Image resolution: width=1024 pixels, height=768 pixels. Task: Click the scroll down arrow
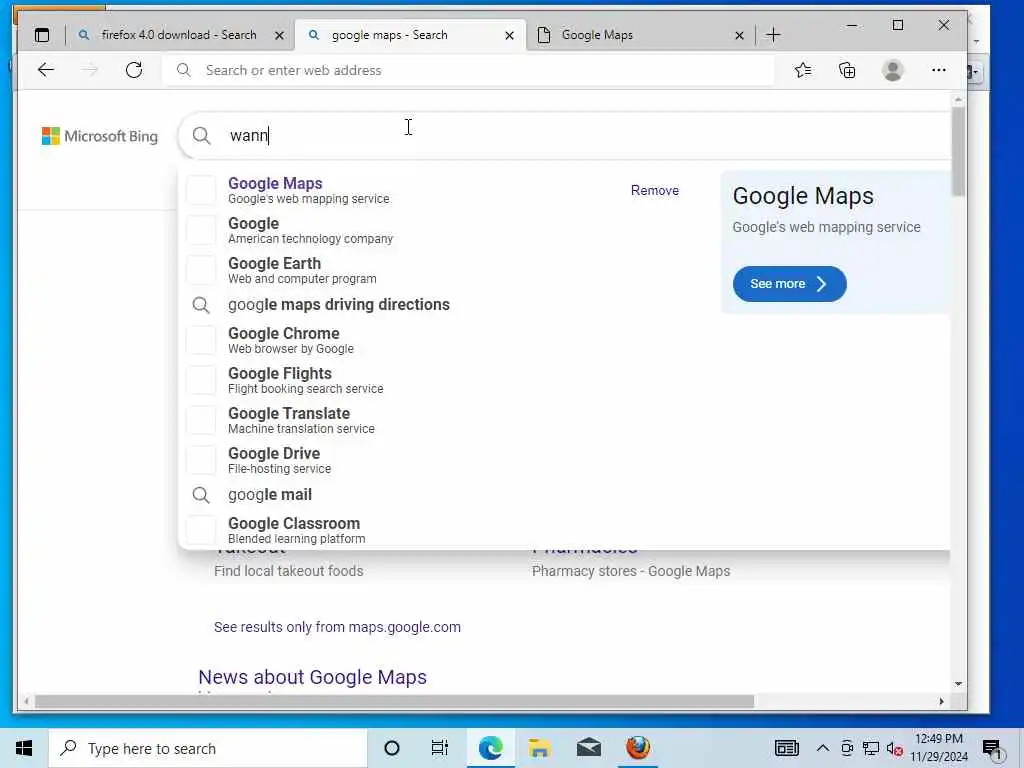(x=958, y=684)
